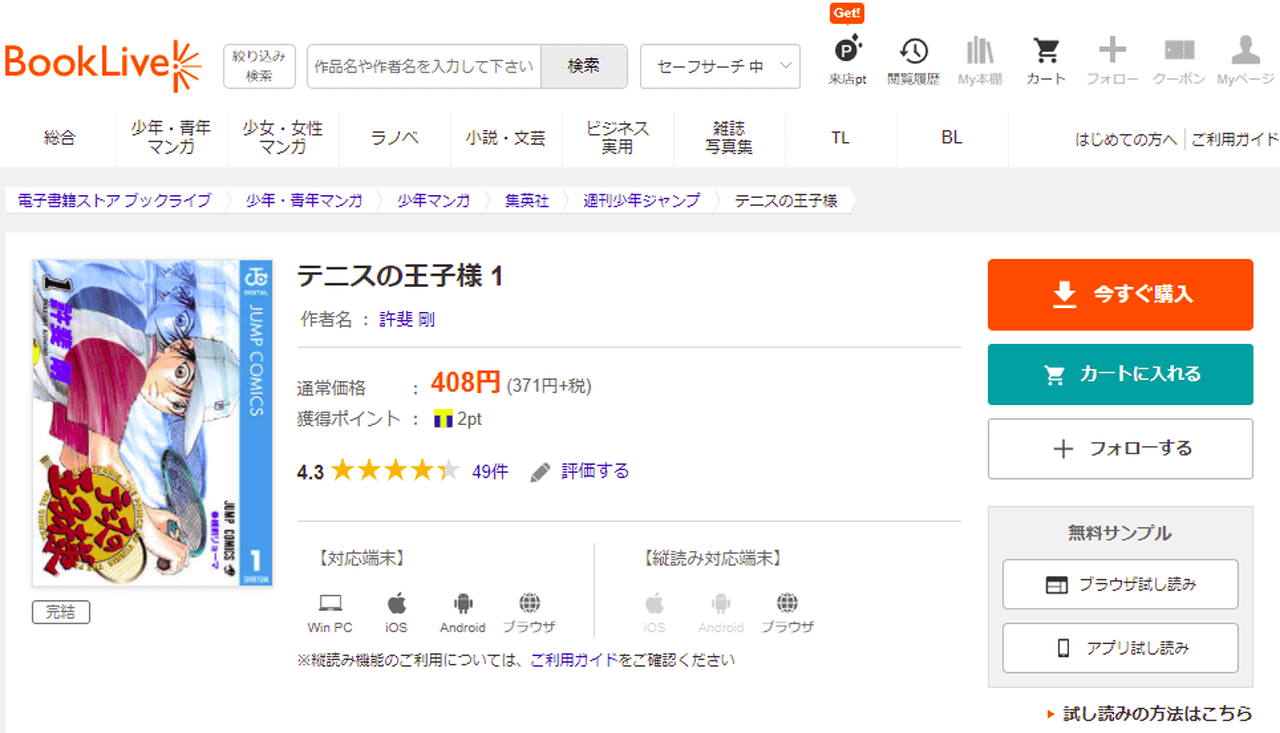Click the author link 許斐 剛

tap(406, 320)
